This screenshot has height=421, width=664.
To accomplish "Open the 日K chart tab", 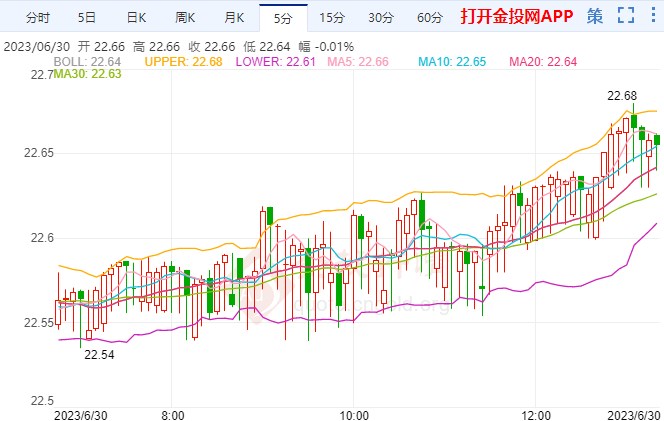I will pyautogui.click(x=136, y=18).
